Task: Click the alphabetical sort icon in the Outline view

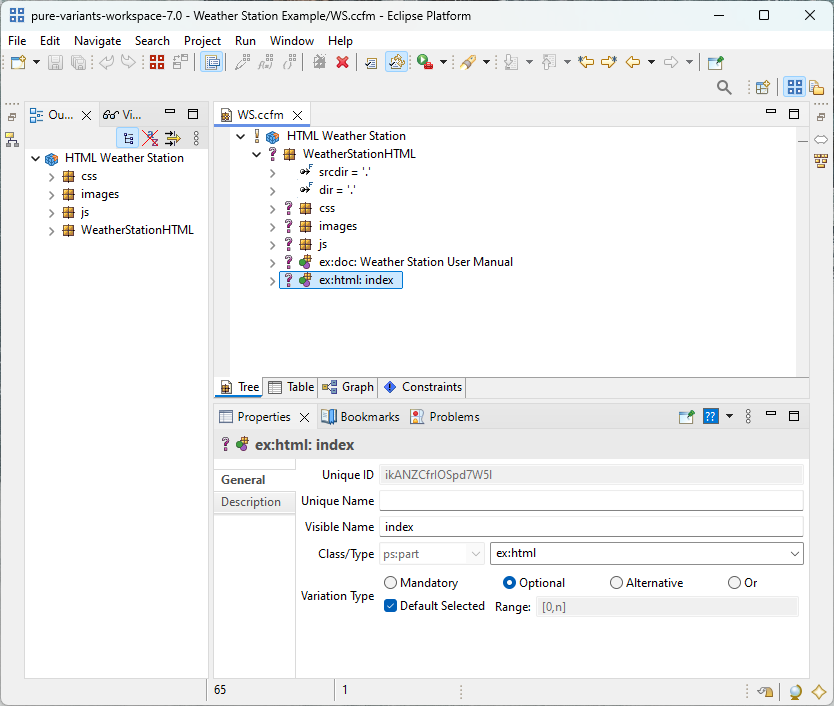Action: pyautogui.click(x=152, y=136)
